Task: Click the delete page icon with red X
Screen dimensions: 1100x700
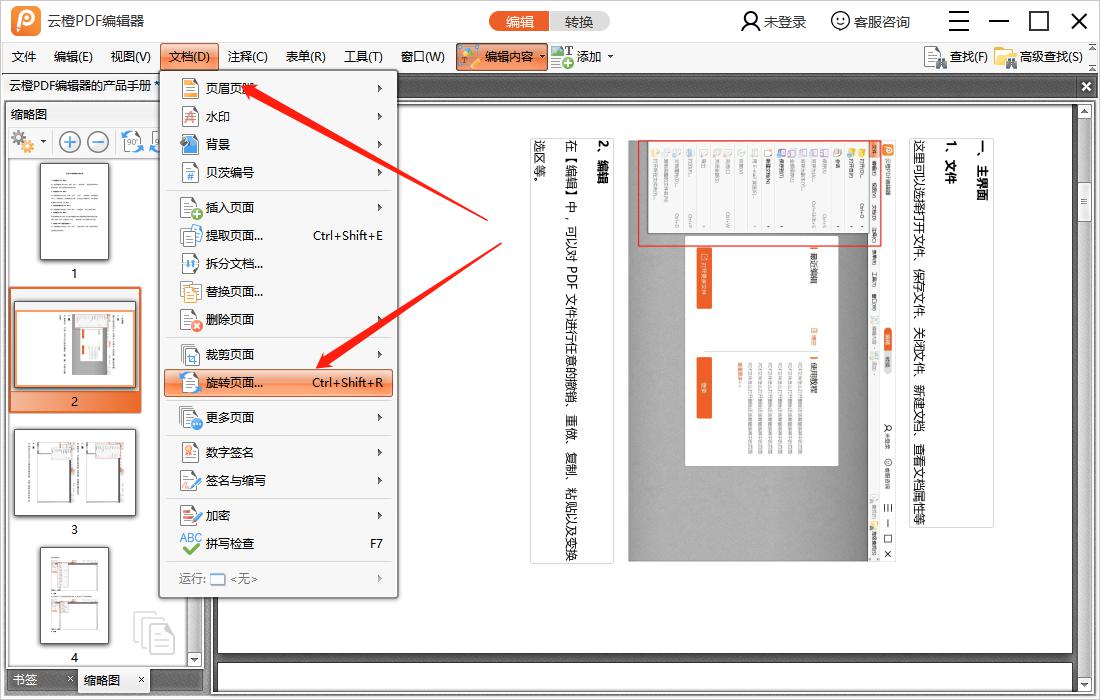Action: (191, 320)
